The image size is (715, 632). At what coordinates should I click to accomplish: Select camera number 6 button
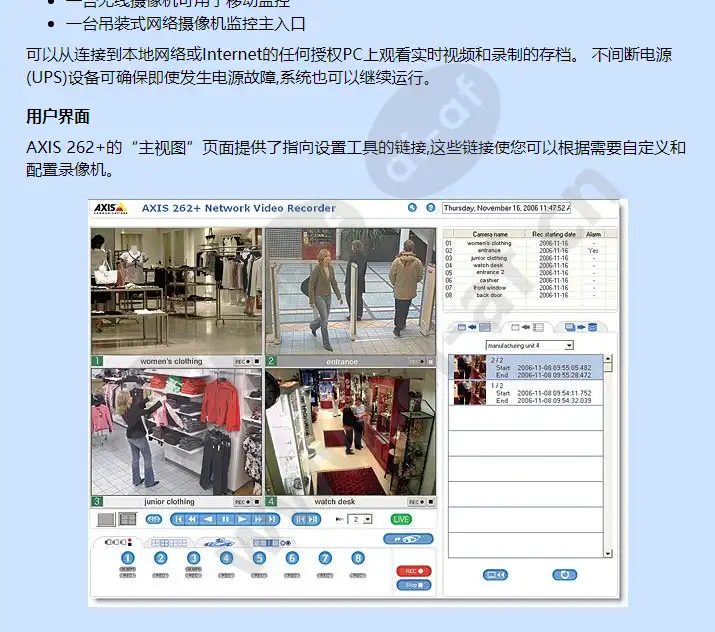point(292,558)
